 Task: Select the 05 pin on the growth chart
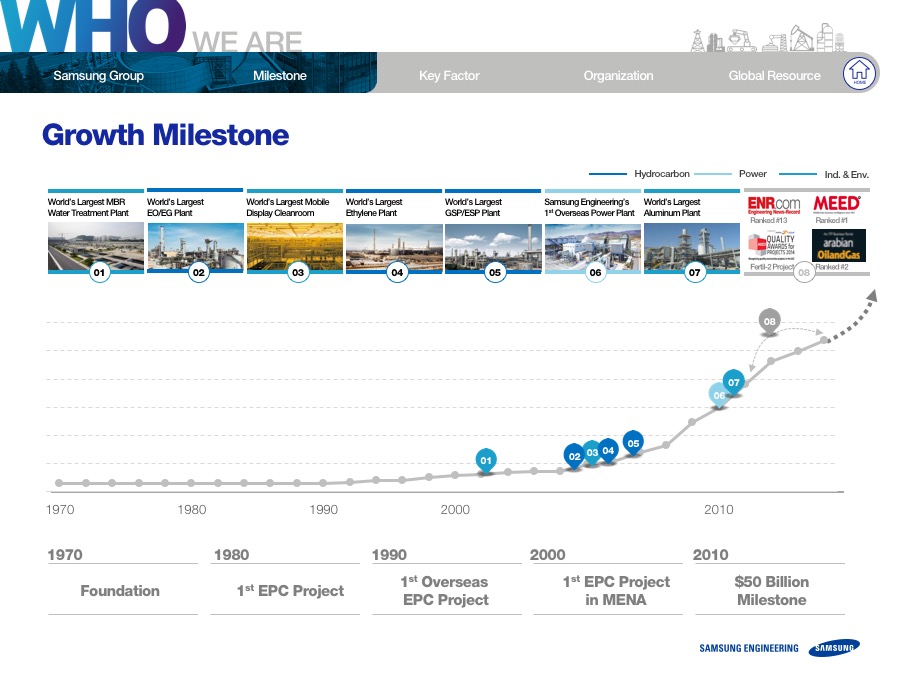pyautogui.click(x=633, y=443)
